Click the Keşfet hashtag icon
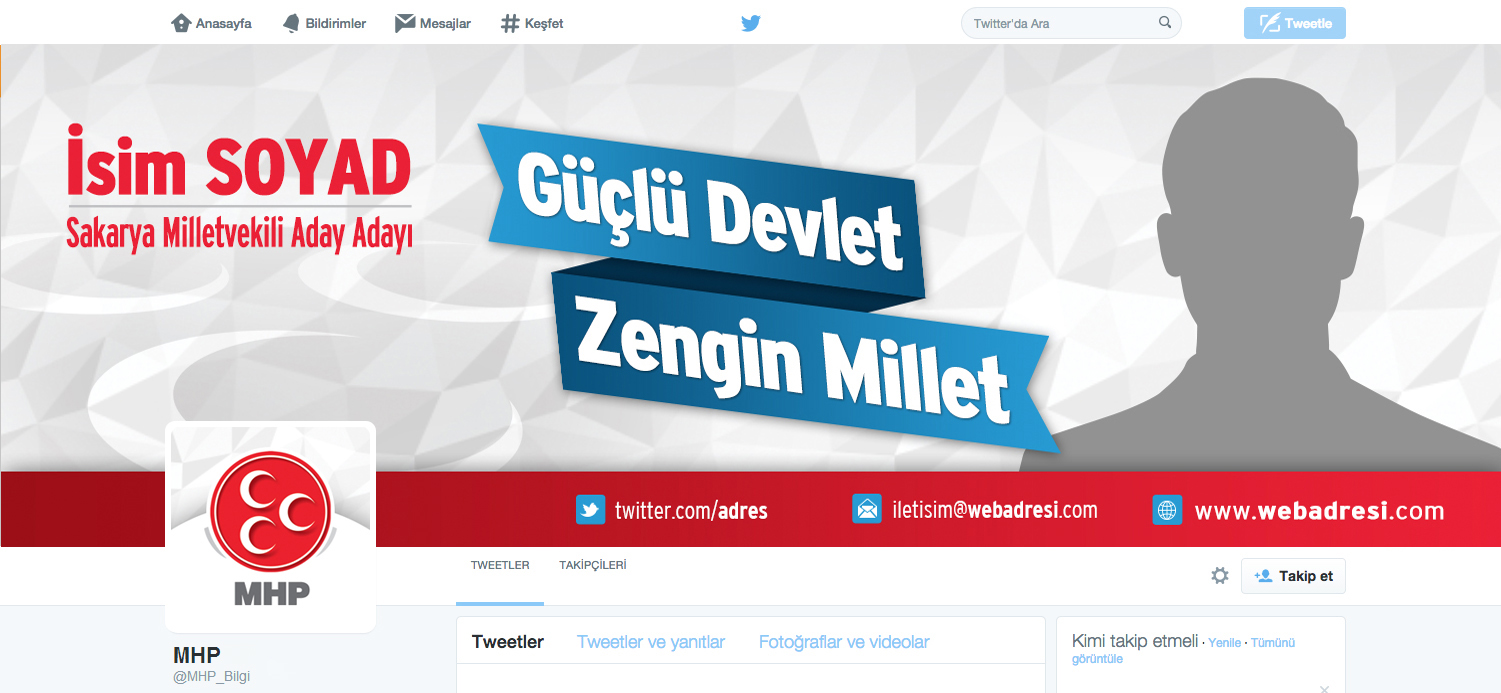 (510, 23)
